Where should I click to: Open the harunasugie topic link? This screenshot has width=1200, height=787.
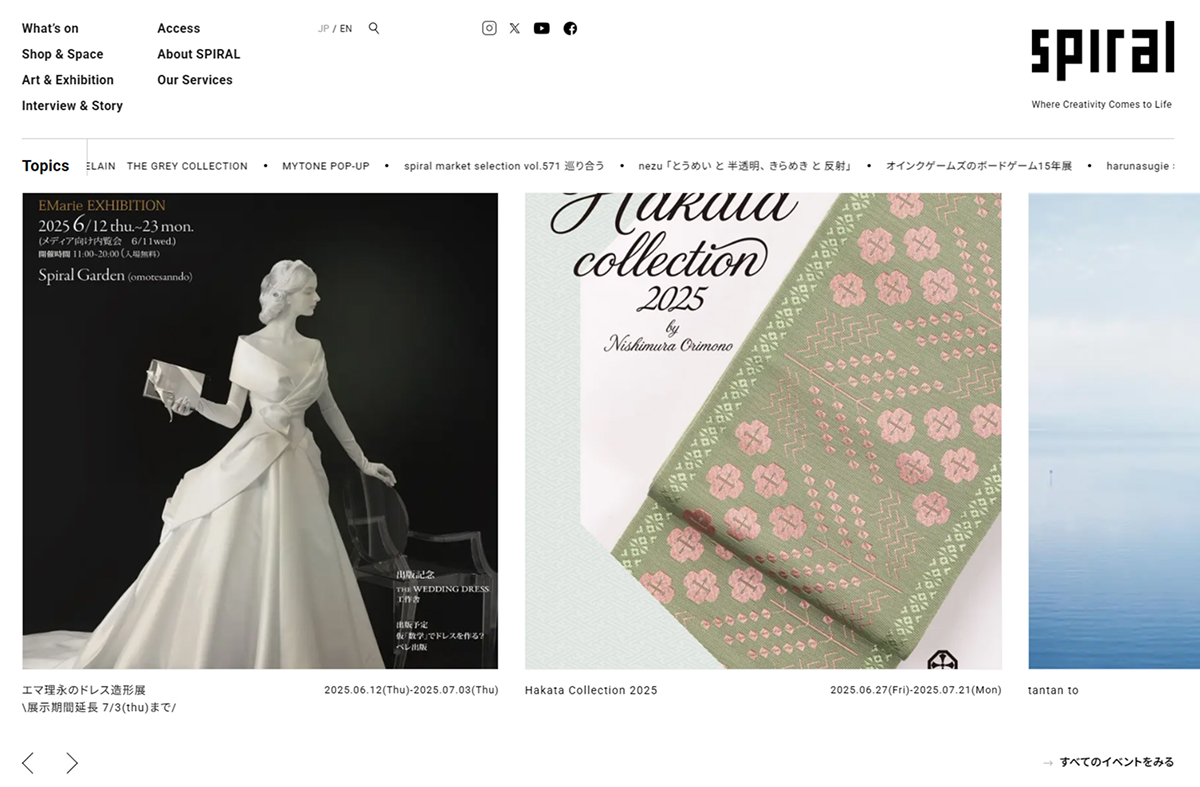point(1140,166)
